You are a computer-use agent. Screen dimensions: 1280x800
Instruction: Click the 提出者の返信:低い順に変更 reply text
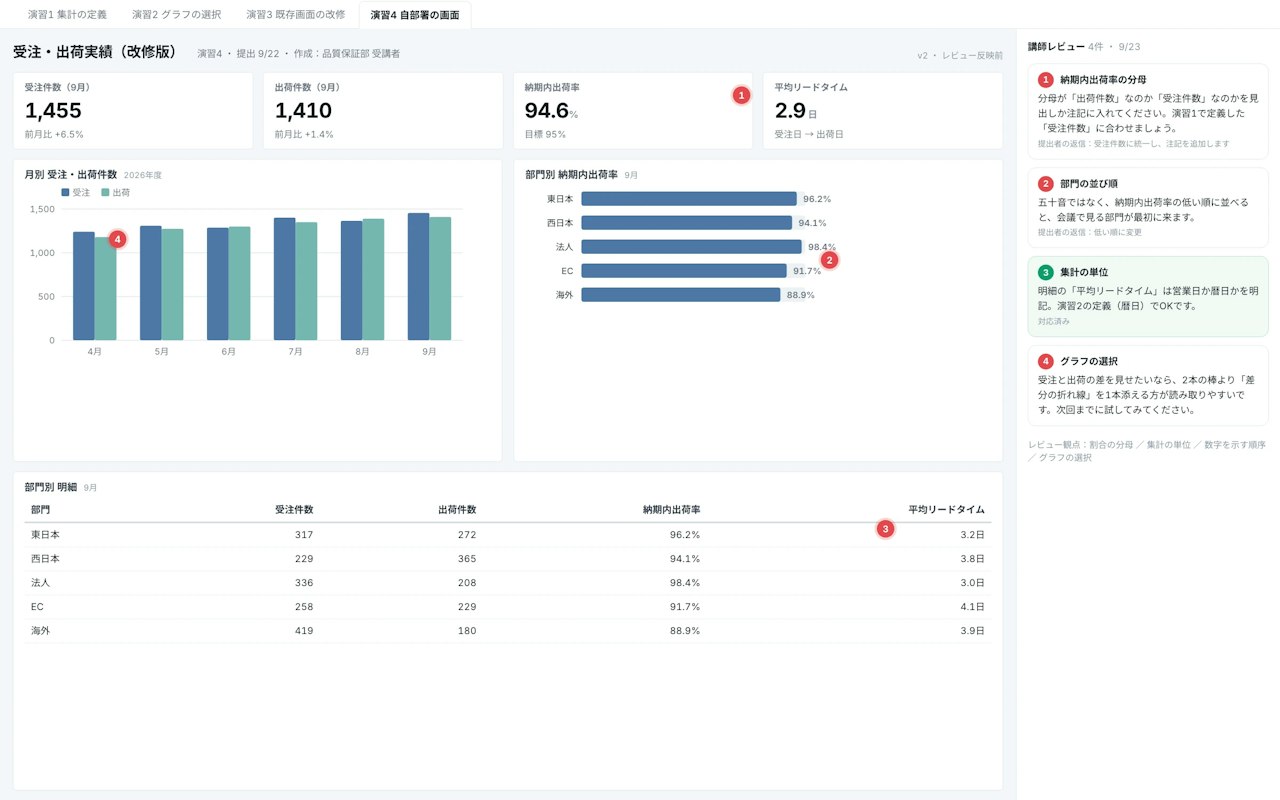click(1090, 233)
